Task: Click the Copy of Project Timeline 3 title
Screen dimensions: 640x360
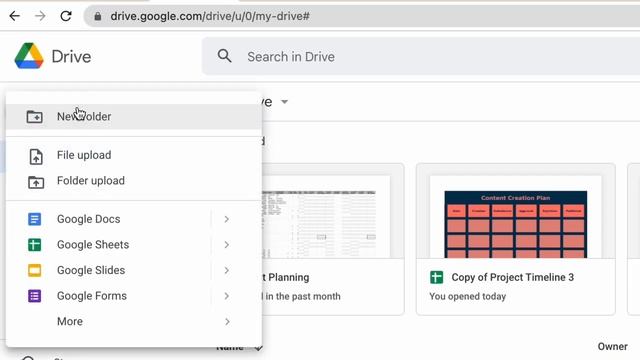Action: click(x=513, y=278)
